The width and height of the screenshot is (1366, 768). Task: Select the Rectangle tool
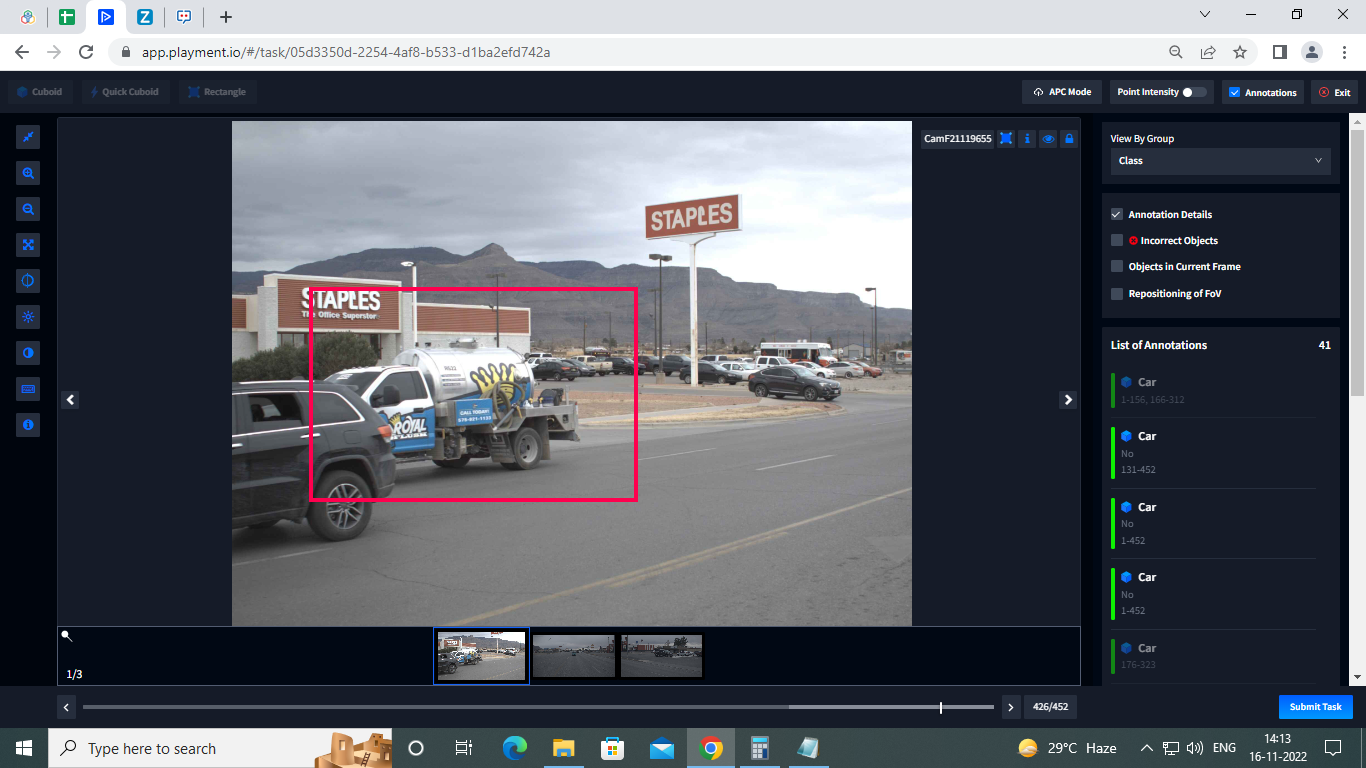coord(217,92)
